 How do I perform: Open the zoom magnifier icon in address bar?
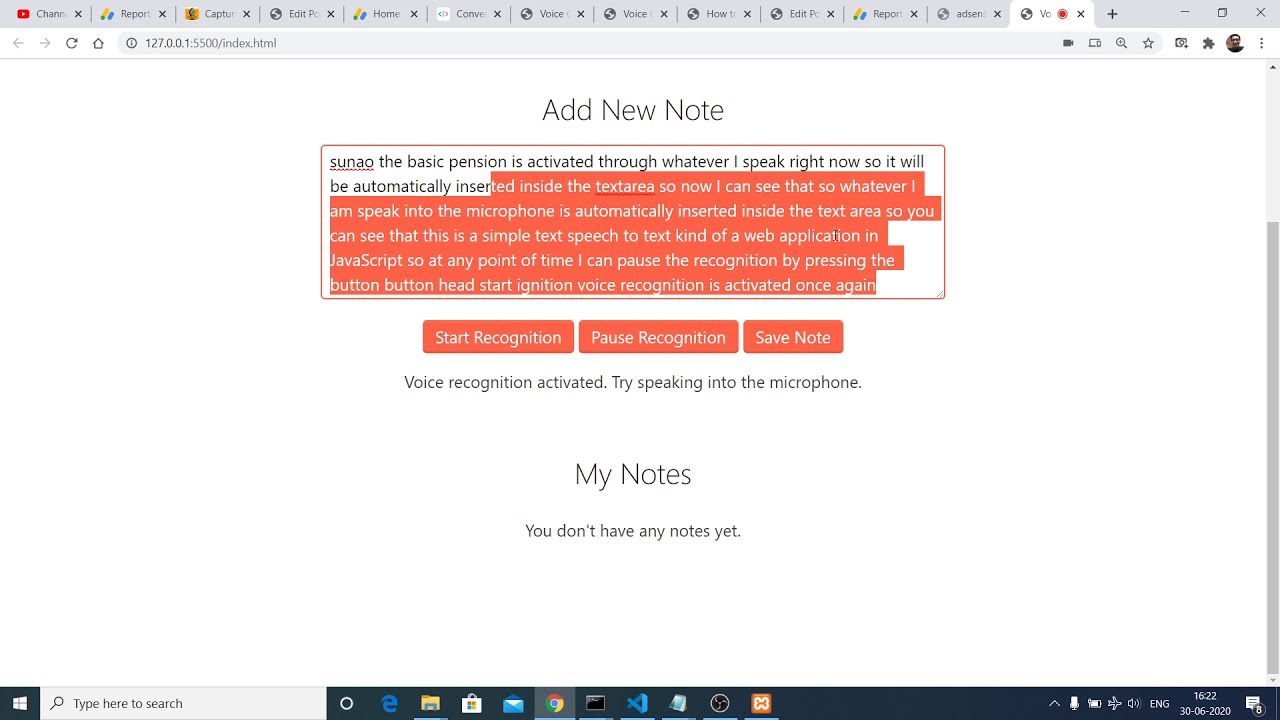click(1121, 43)
